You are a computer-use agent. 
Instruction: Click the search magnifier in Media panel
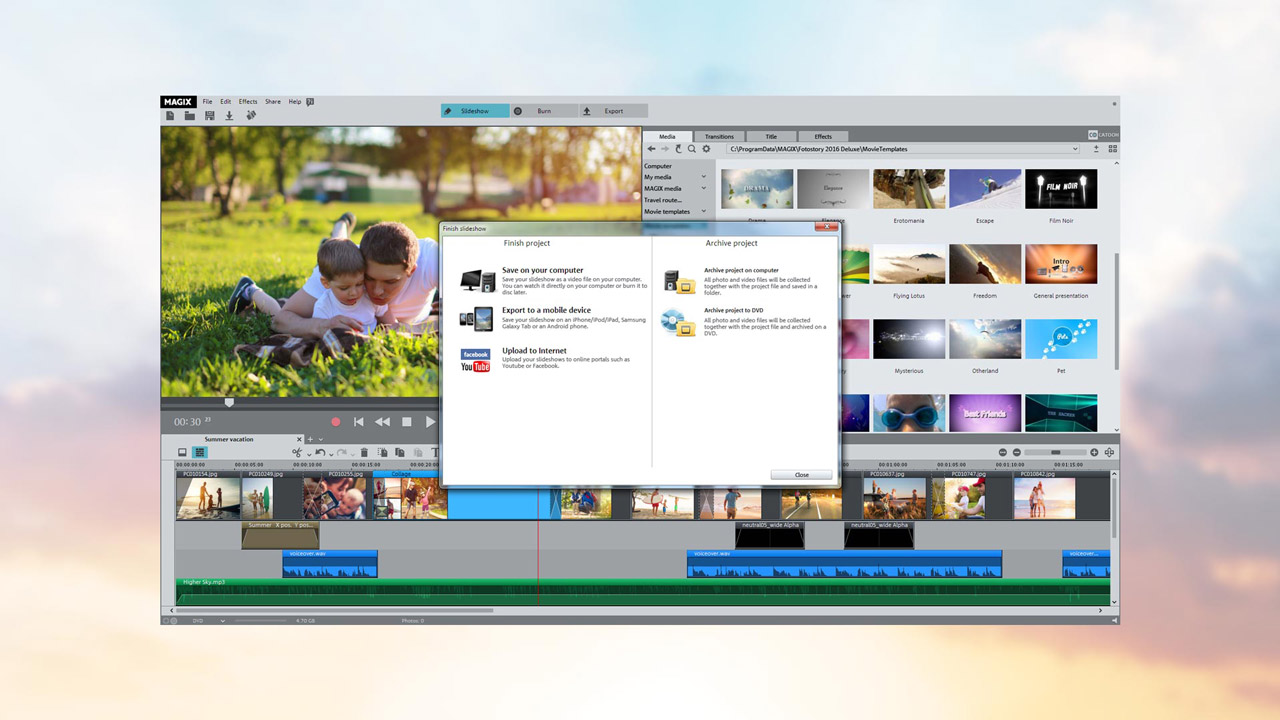691,149
